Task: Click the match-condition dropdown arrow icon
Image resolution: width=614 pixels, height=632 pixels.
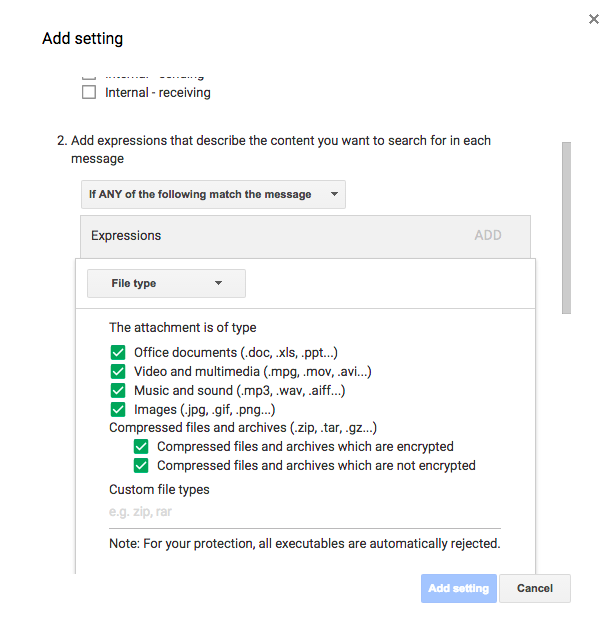Action: [x=334, y=195]
